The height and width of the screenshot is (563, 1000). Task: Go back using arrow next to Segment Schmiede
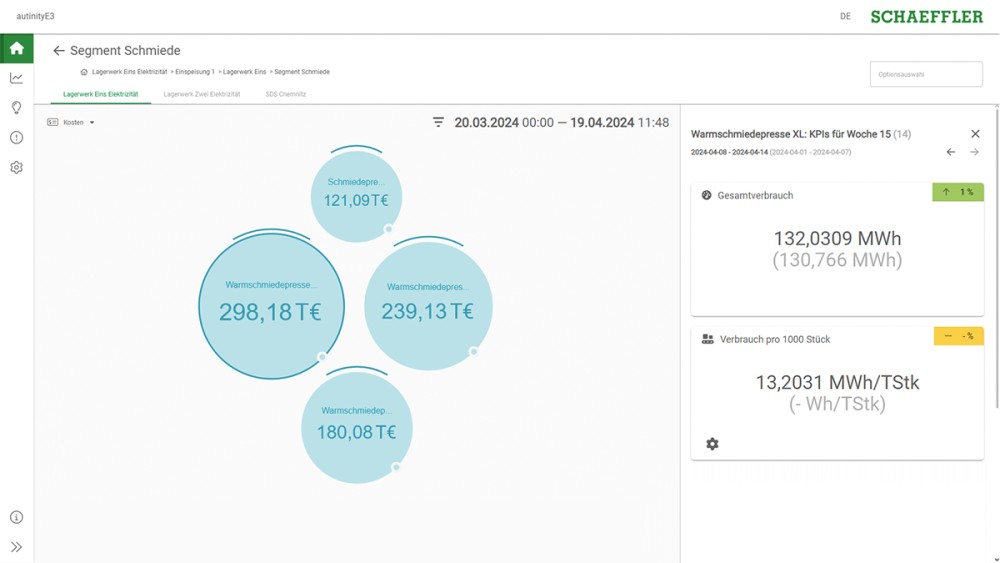coord(58,50)
